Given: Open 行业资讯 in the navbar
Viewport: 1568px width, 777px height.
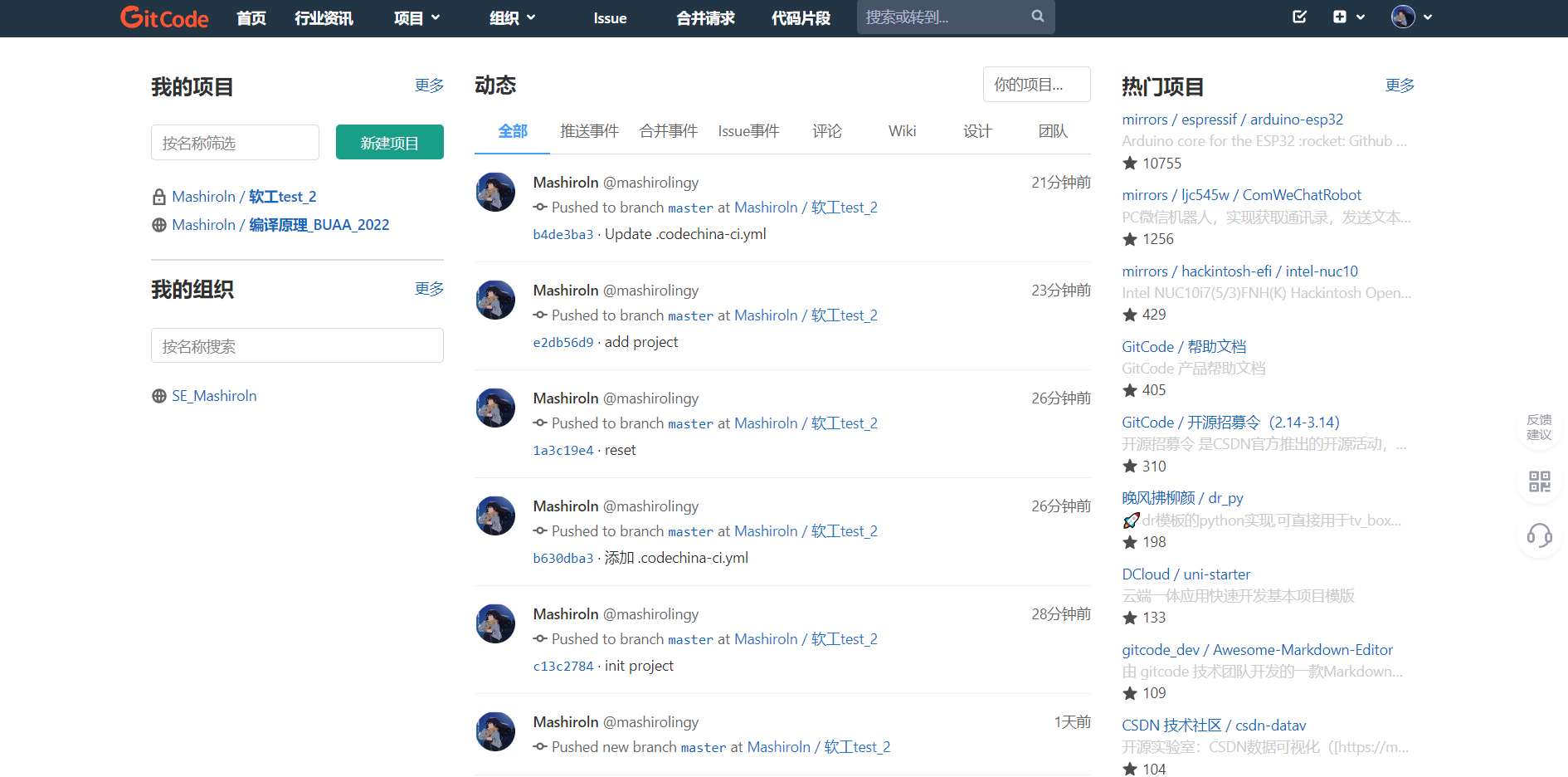Looking at the screenshot, I should (x=324, y=17).
